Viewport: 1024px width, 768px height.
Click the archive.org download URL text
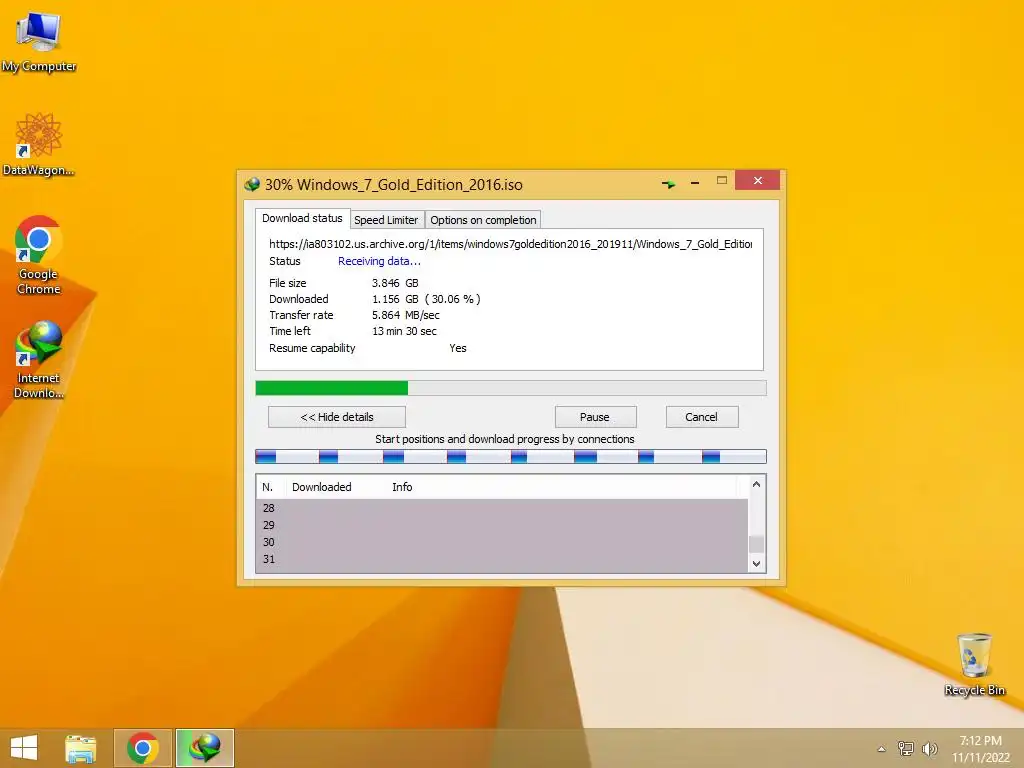tap(511, 244)
